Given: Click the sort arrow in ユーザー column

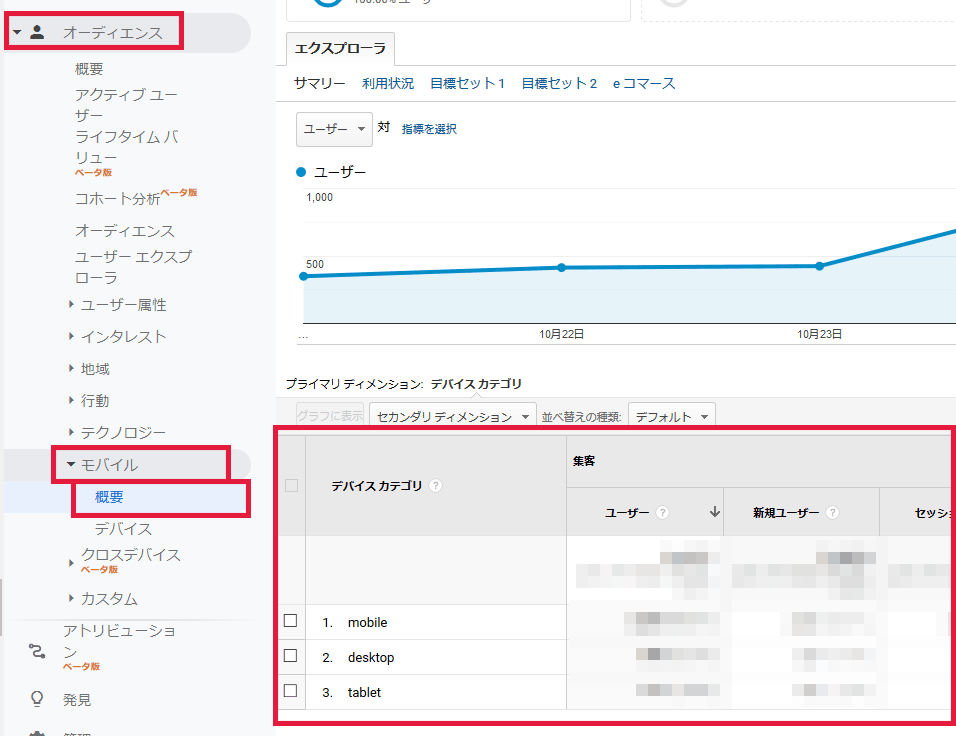Looking at the screenshot, I should pos(715,512).
